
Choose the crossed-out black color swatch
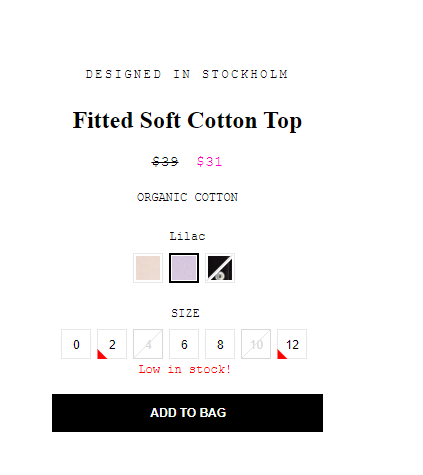[220, 268]
